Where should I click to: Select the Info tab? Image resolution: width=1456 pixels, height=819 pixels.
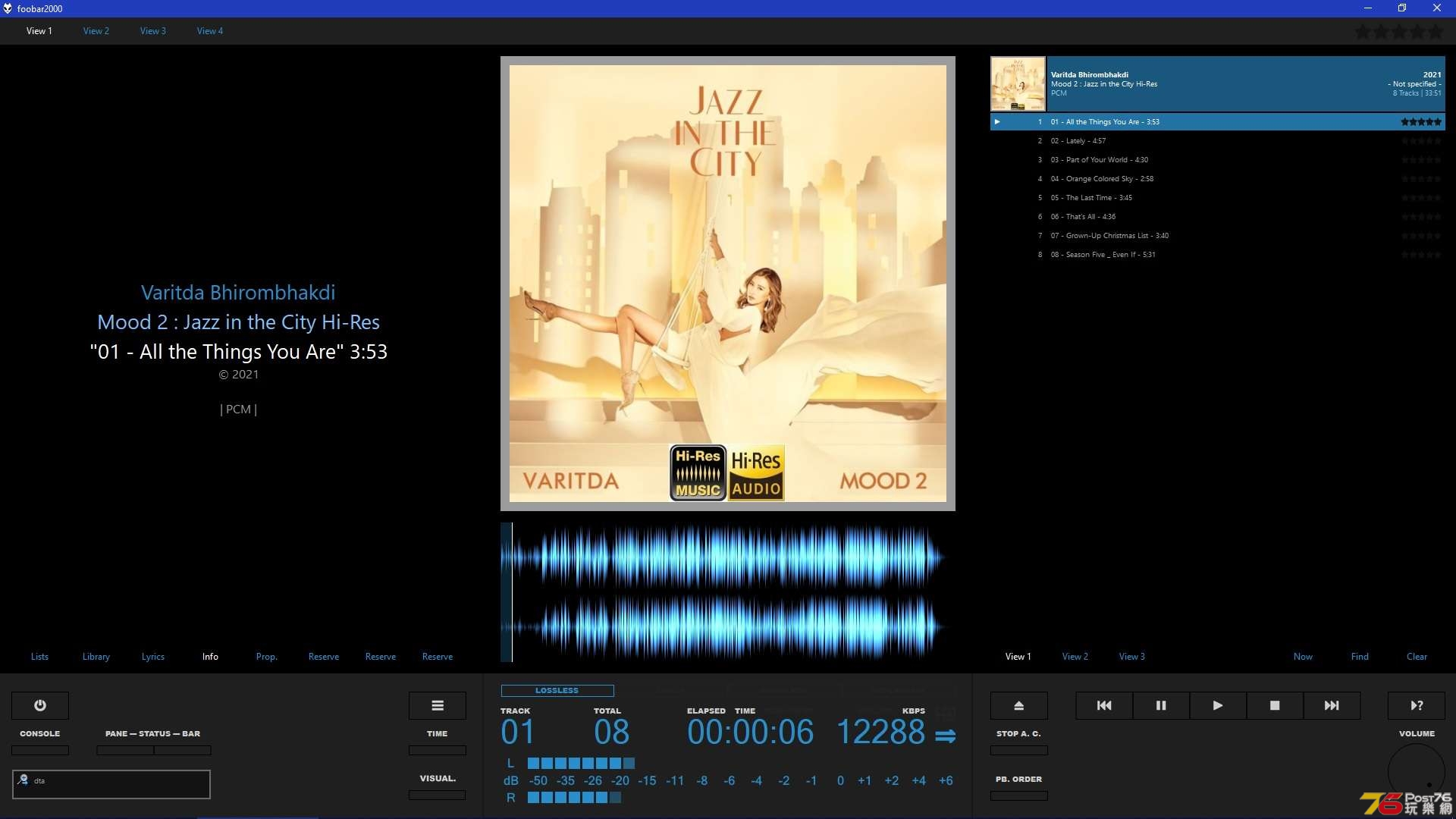(210, 657)
